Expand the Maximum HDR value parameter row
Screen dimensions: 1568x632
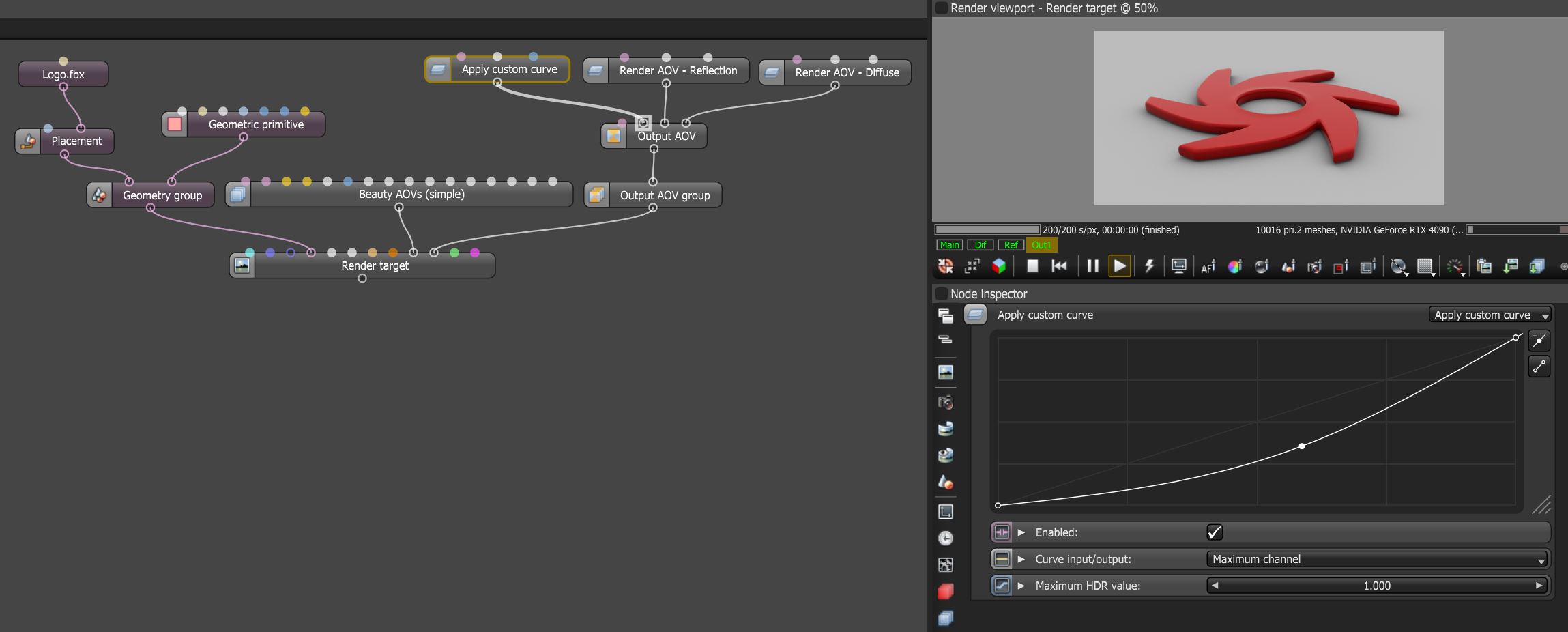pos(1021,586)
